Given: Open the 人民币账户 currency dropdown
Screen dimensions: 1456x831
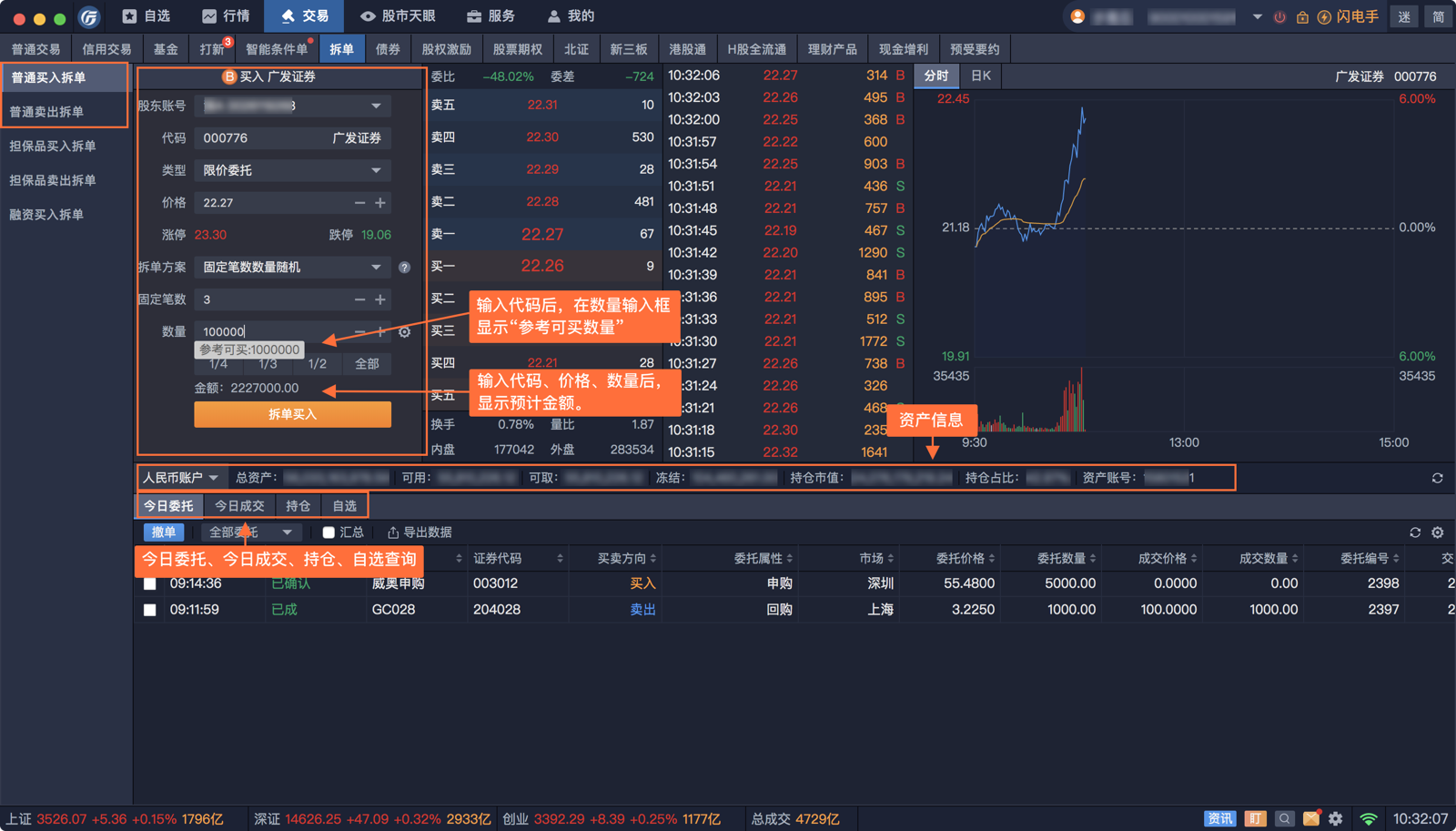Looking at the screenshot, I should (x=180, y=478).
